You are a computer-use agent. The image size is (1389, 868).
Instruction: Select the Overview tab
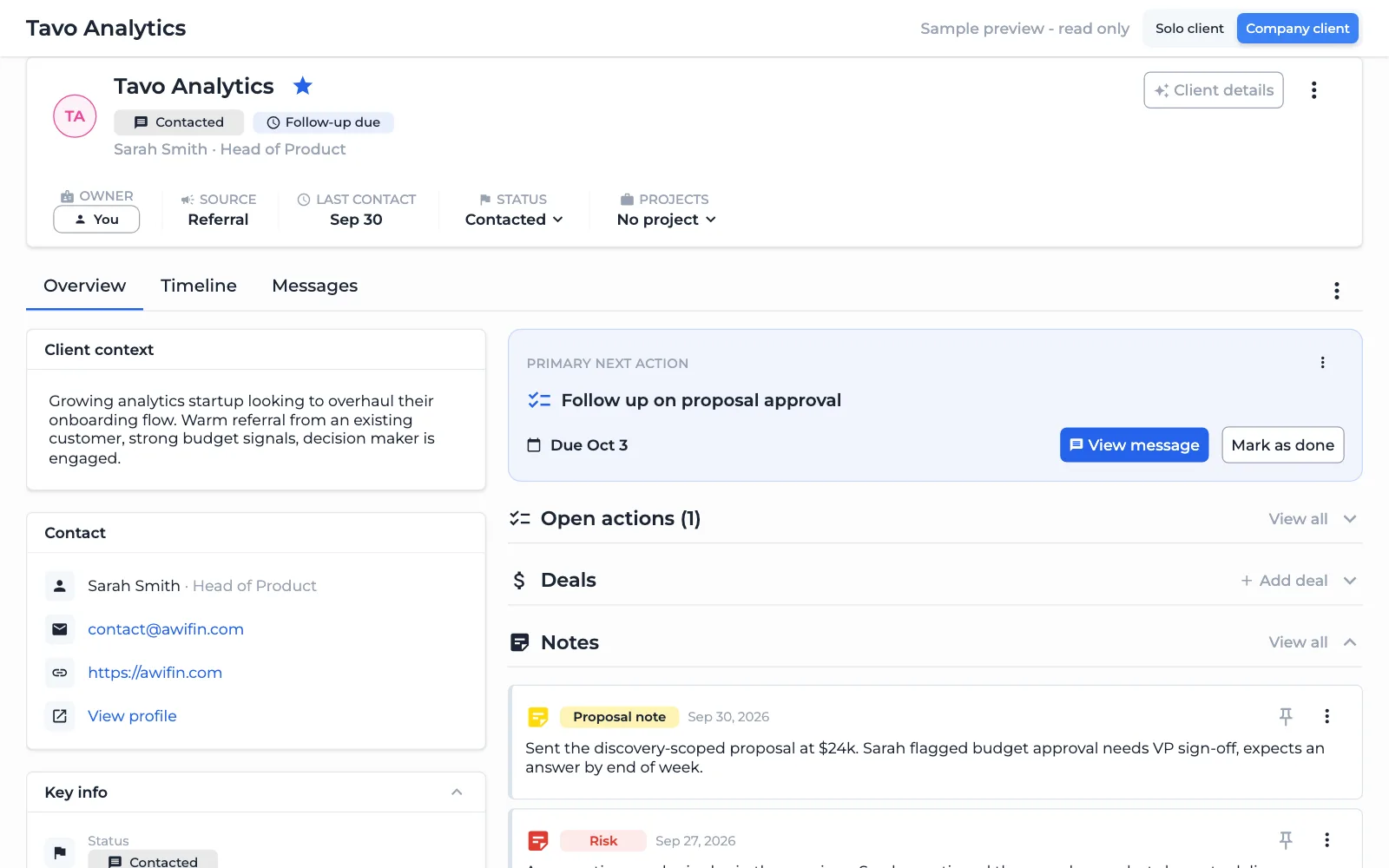click(84, 286)
